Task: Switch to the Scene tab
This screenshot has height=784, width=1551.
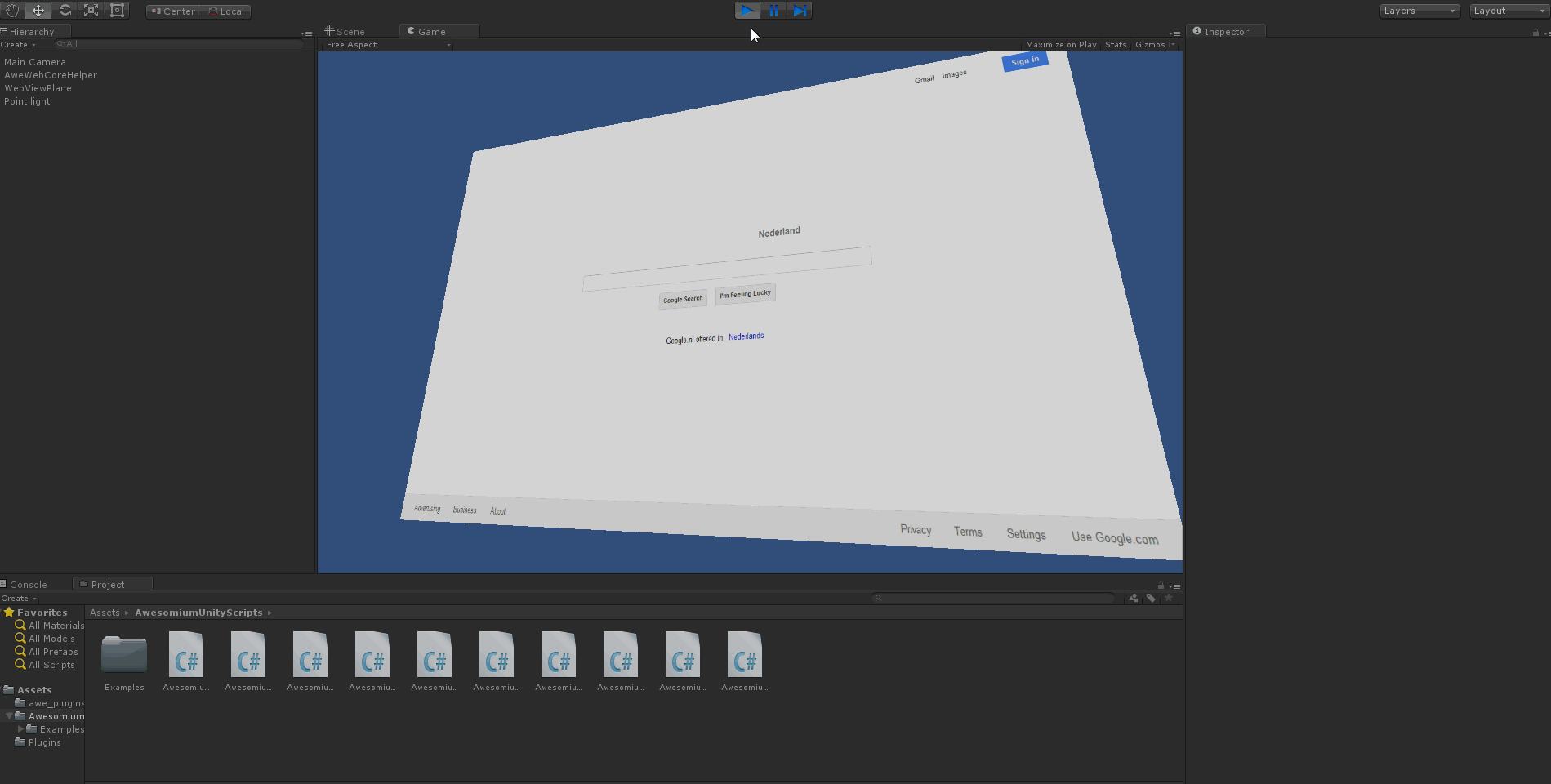Action: coord(345,32)
